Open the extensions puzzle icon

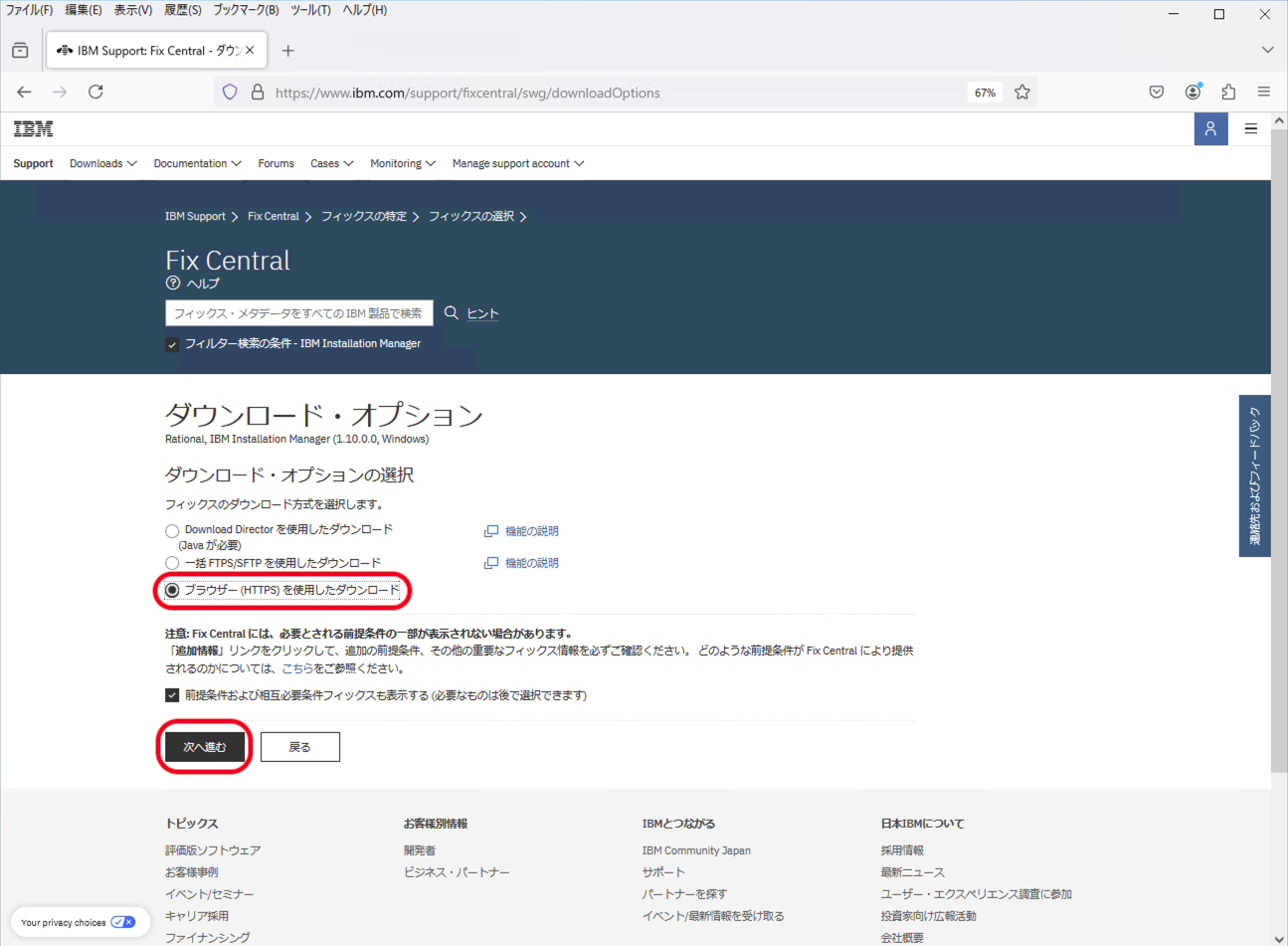point(1228,92)
